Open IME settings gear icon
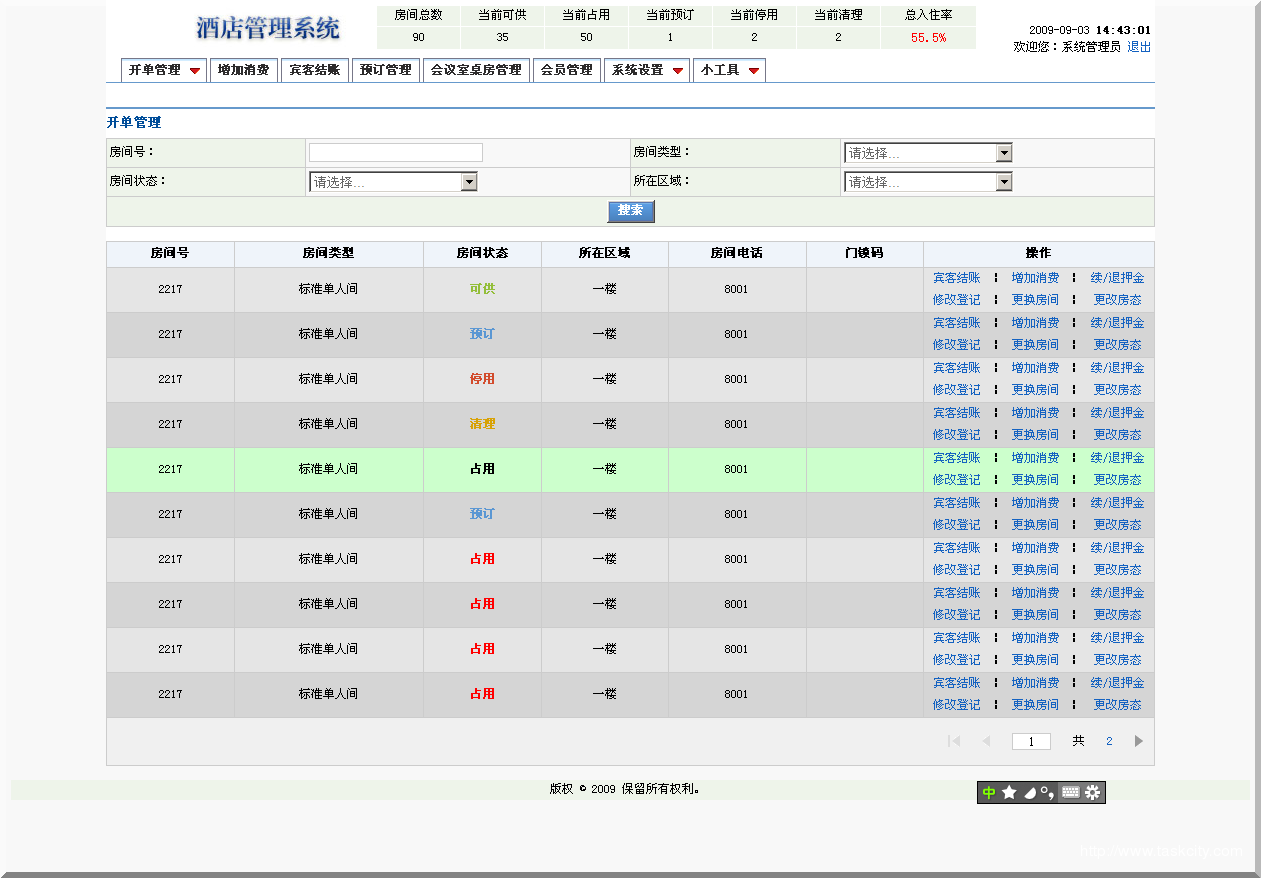Screen dimensions: 1261x878 pos(1093,792)
